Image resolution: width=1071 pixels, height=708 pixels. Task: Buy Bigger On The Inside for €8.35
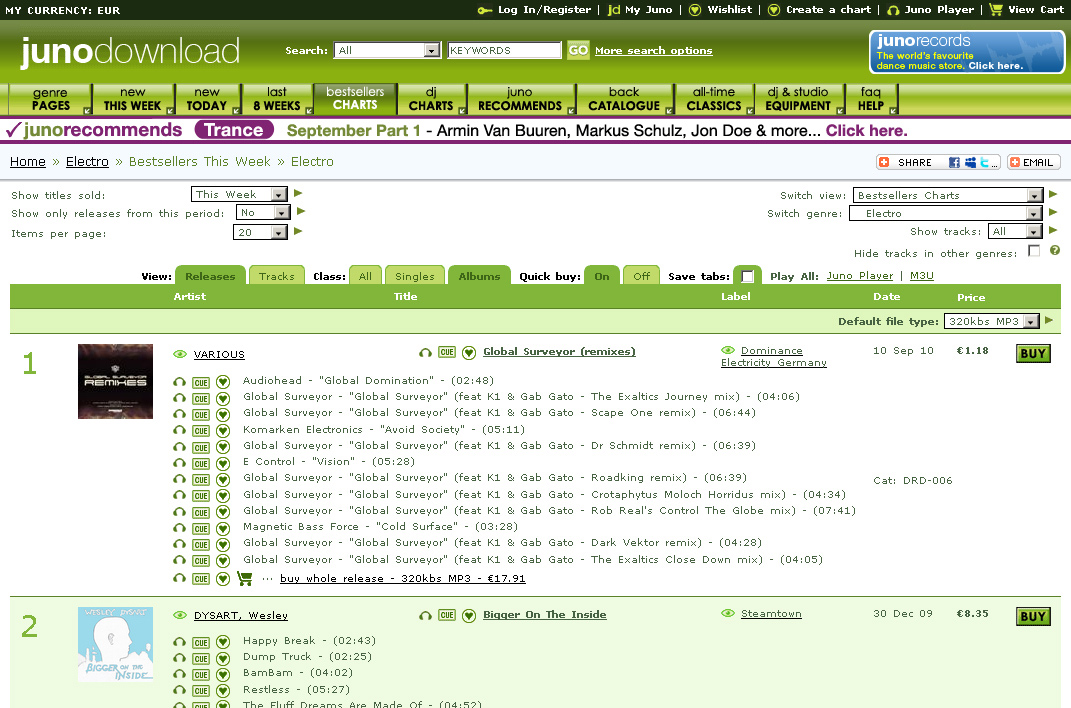pos(1033,617)
